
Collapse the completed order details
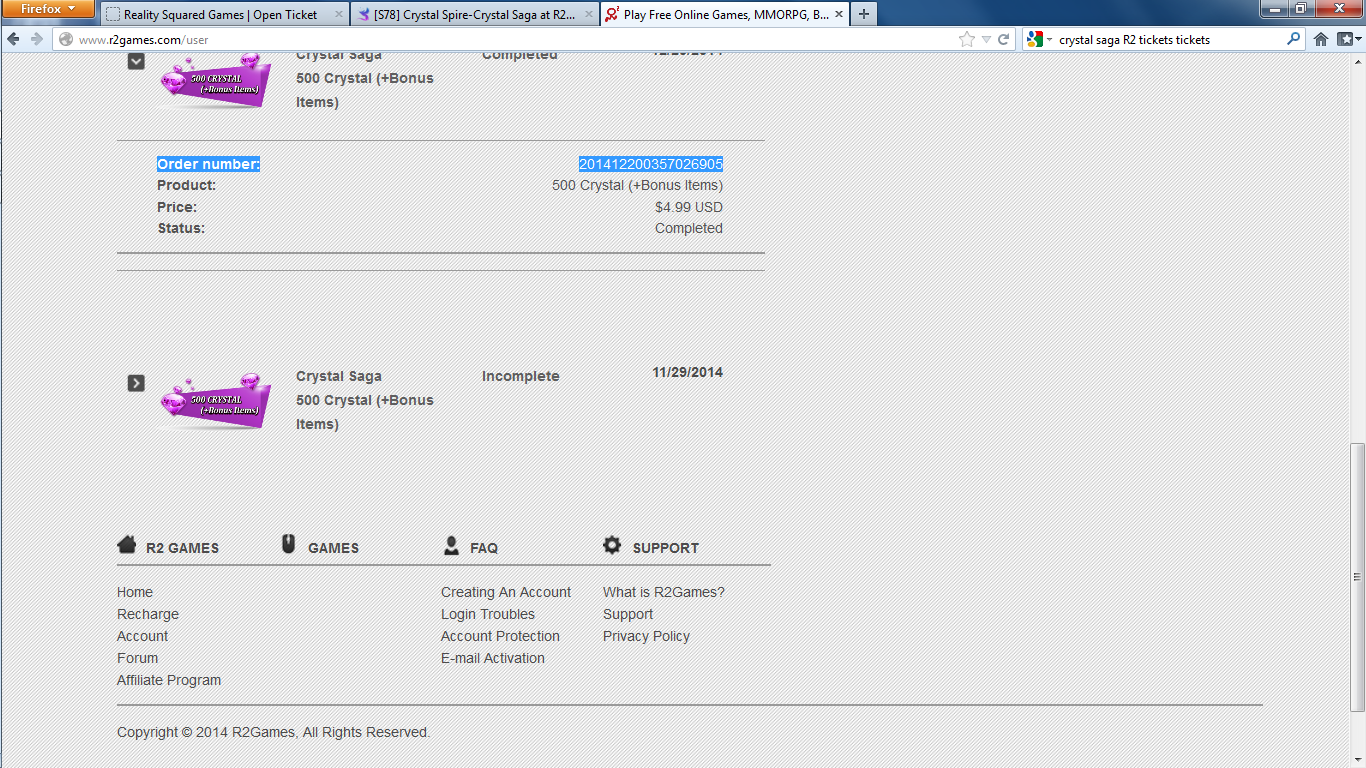point(136,61)
